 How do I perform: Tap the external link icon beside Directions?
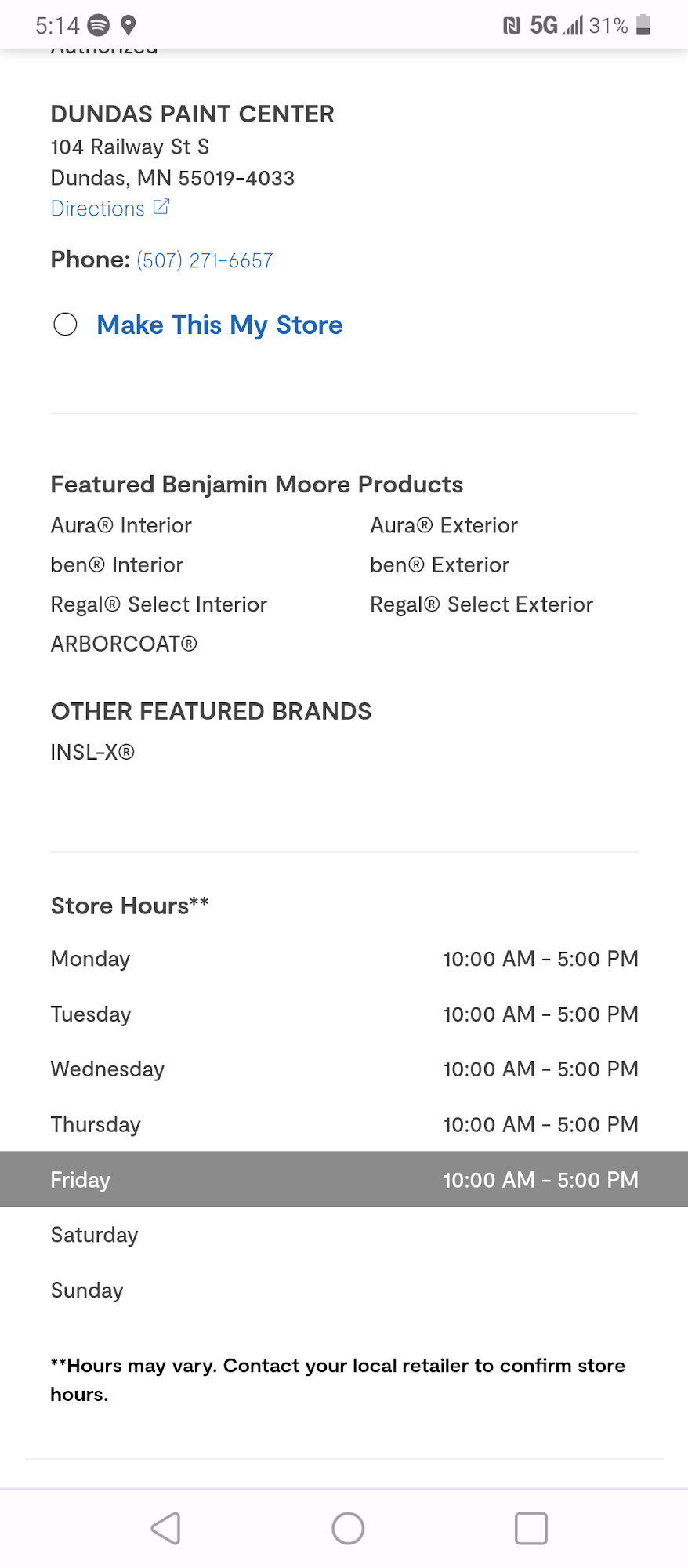161,207
